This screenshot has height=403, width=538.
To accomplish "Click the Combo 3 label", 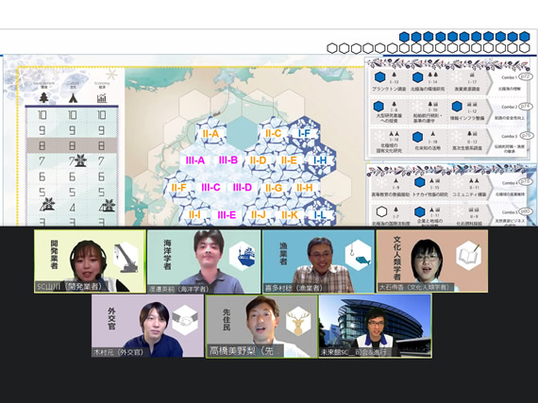I will tap(509, 137).
